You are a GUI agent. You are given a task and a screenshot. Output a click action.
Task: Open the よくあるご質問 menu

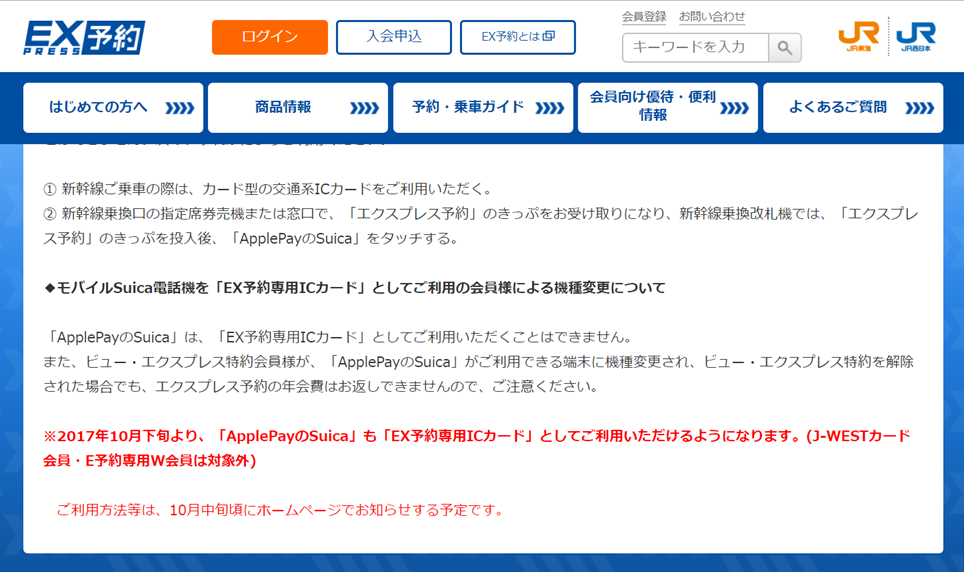point(853,108)
